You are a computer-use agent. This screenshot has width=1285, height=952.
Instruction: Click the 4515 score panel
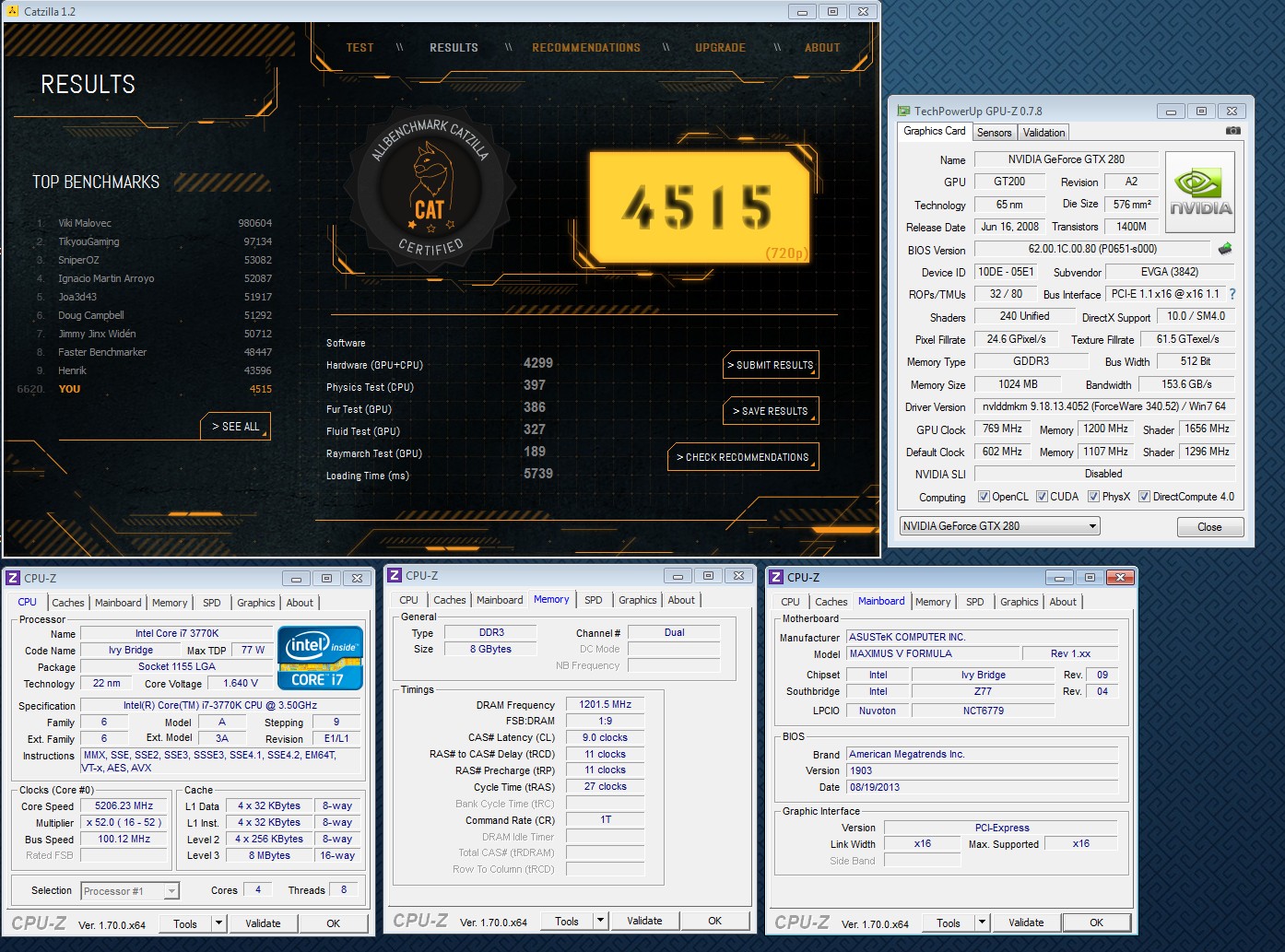(x=699, y=207)
